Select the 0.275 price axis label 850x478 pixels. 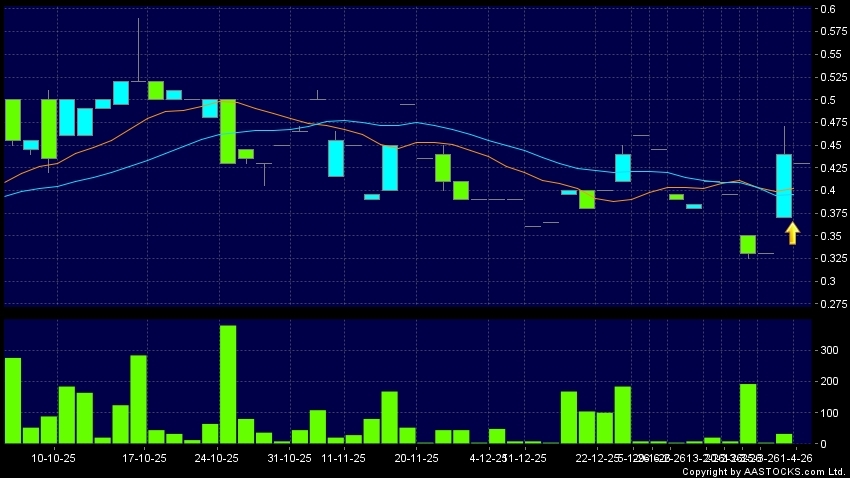point(829,304)
